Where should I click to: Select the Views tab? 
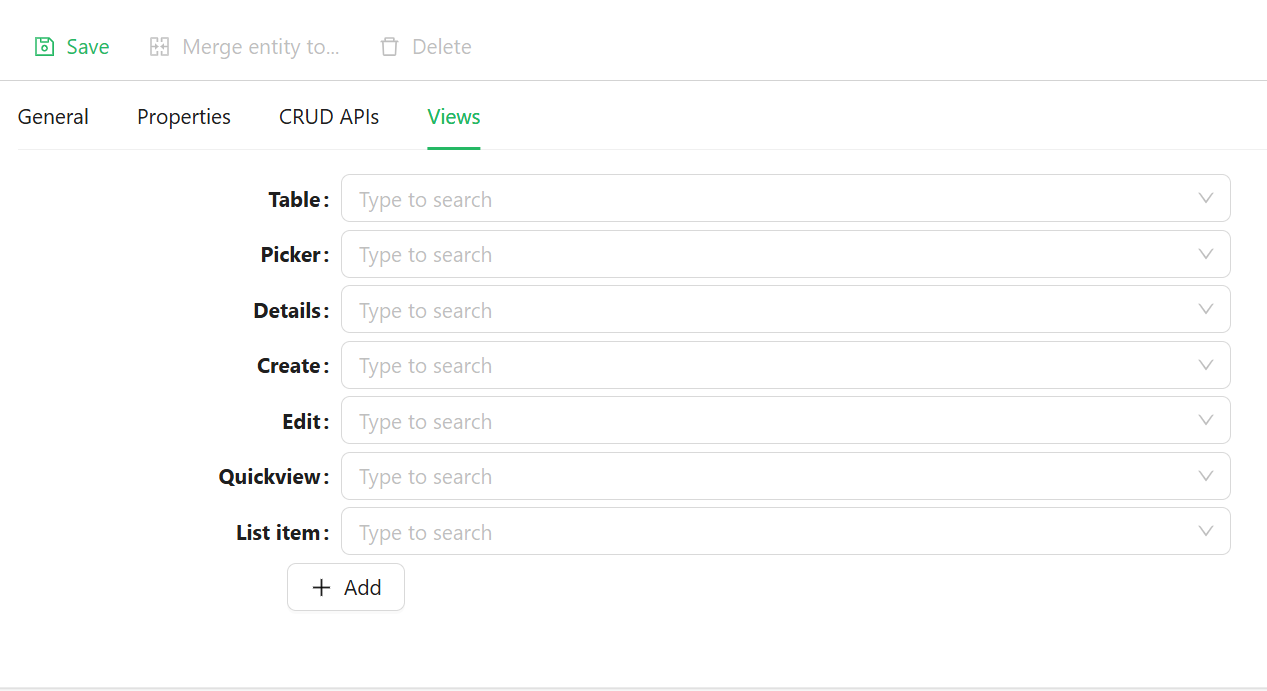pyautogui.click(x=454, y=117)
